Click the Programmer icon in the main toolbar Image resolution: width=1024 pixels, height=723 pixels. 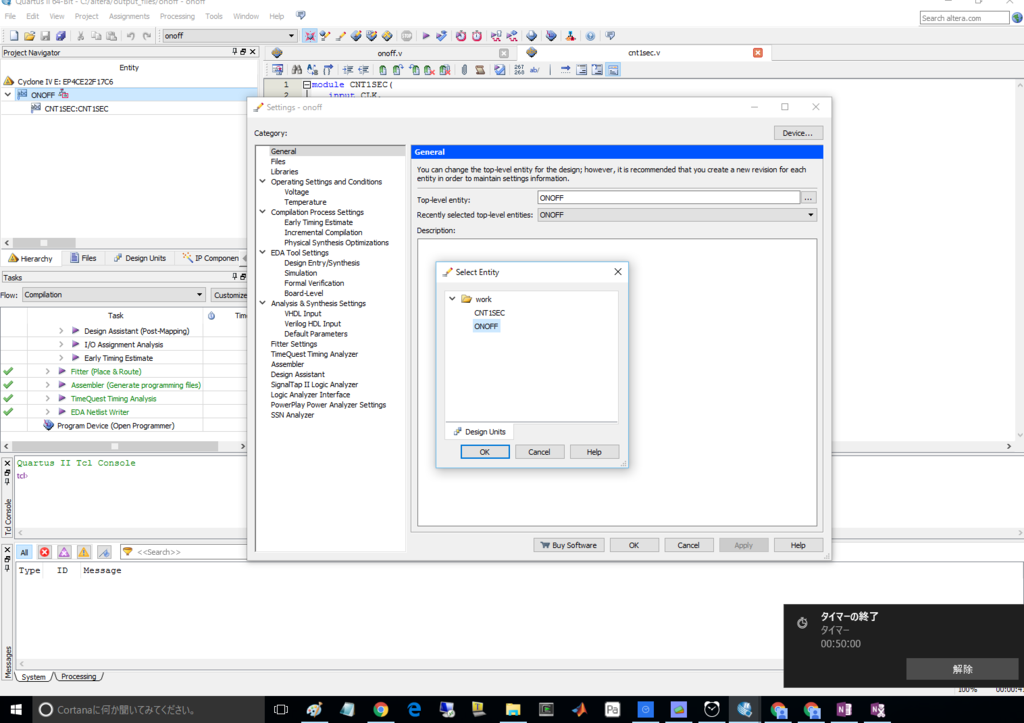pos(551,36)
